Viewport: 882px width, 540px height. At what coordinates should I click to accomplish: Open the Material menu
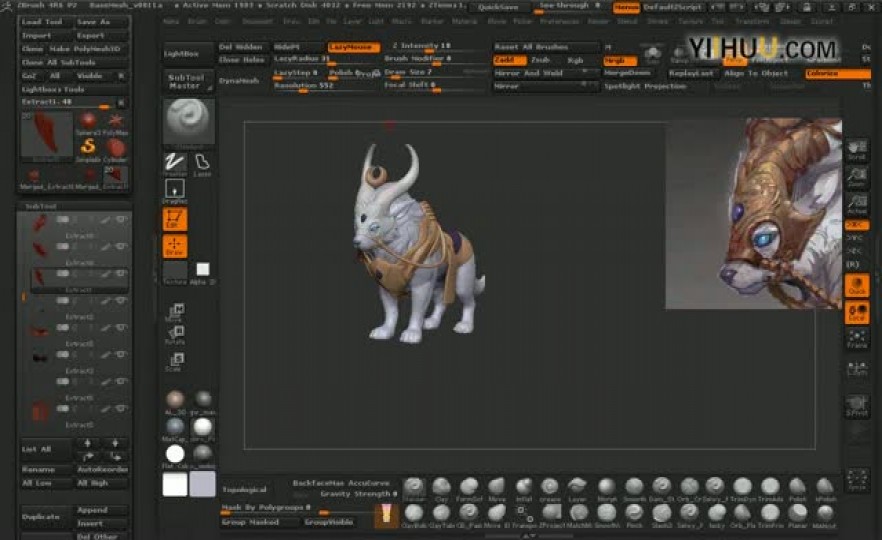coord(464,21)
